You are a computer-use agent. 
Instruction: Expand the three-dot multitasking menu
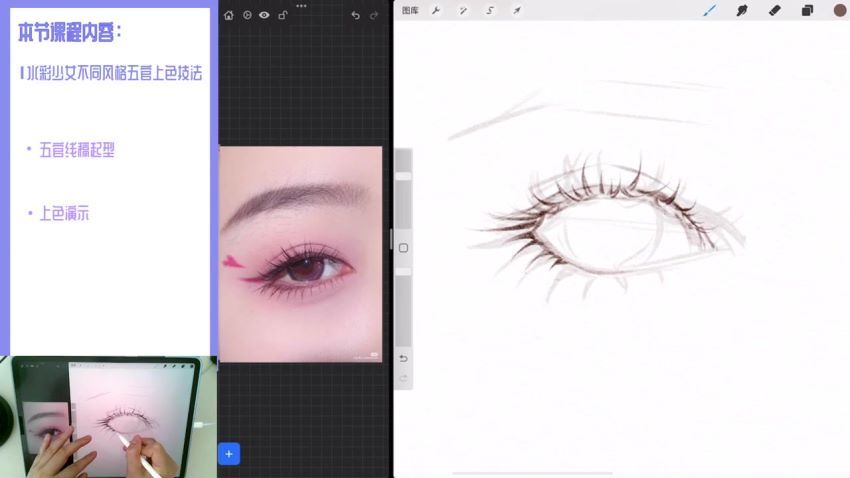(301, 5)
